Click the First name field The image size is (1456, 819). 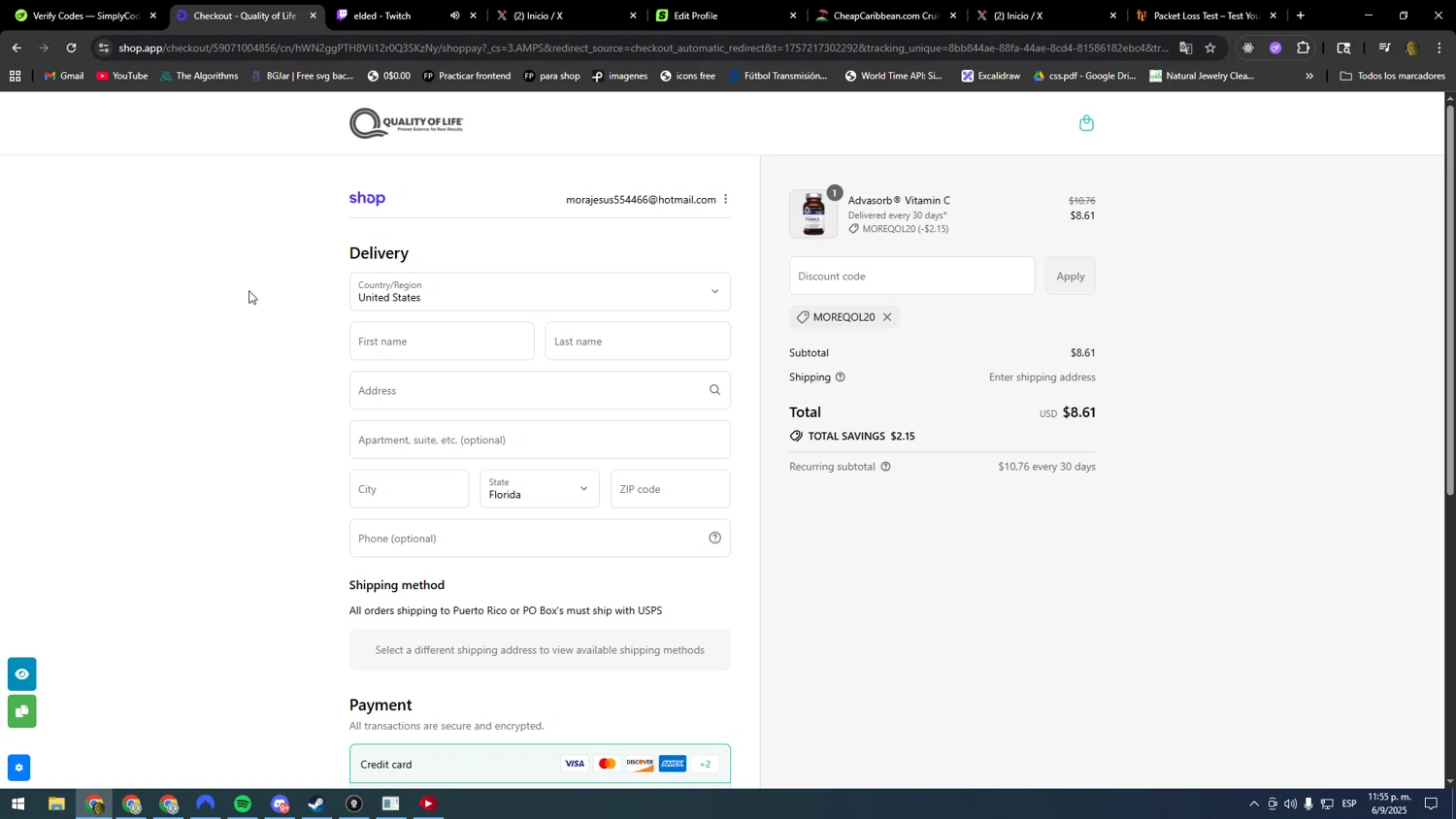click(442, 342)
